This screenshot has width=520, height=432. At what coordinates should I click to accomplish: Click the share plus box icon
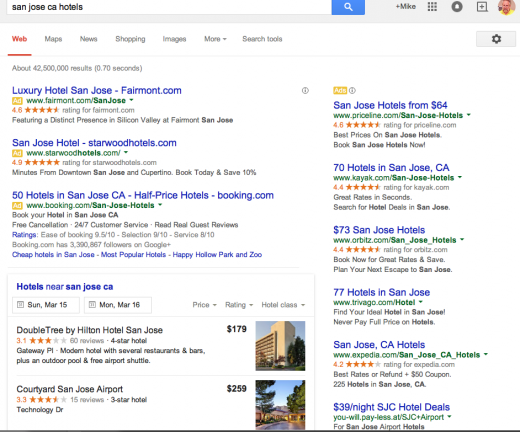coord(482,7)
